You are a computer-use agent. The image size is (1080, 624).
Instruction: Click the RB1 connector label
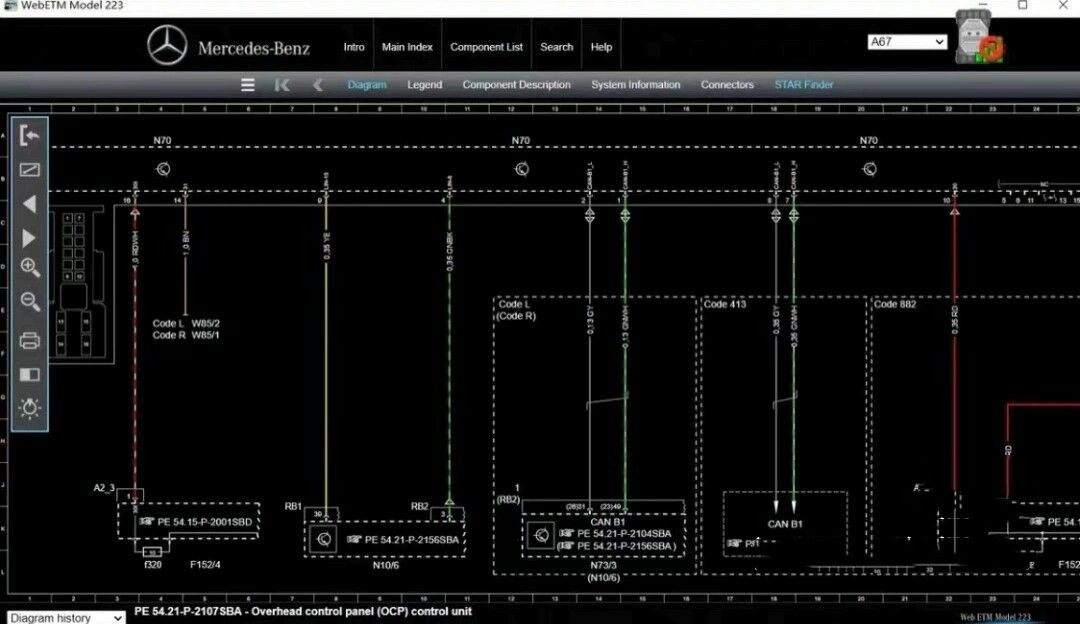point(293,506)
